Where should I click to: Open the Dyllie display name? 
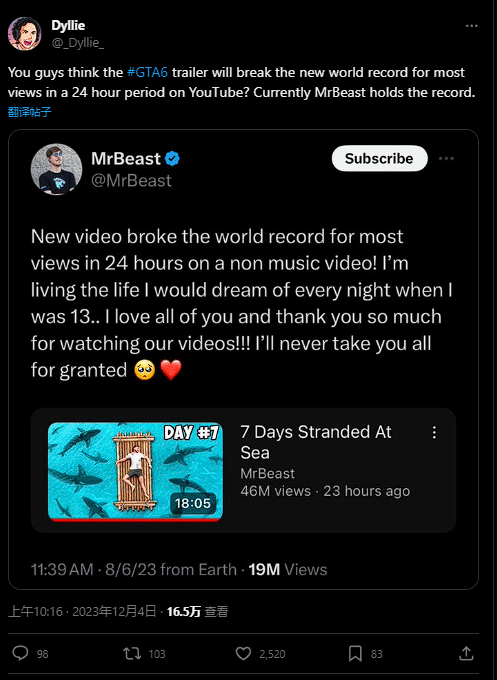68,25
